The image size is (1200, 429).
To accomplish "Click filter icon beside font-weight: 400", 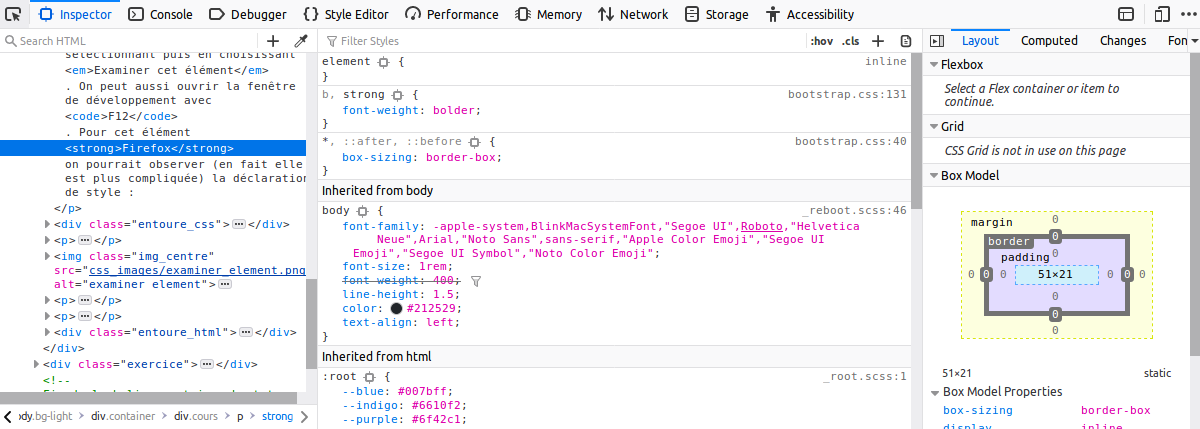I will 476,282.
